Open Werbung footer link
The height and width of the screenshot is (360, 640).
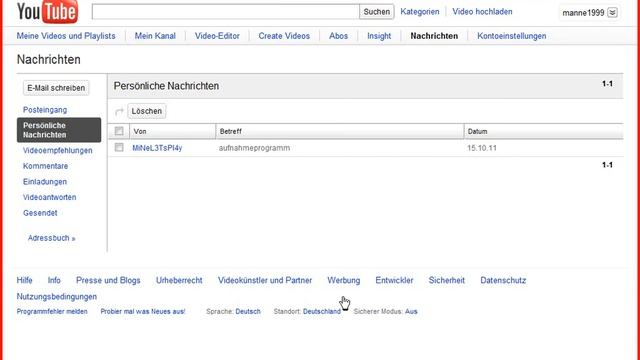click(344, 280)
